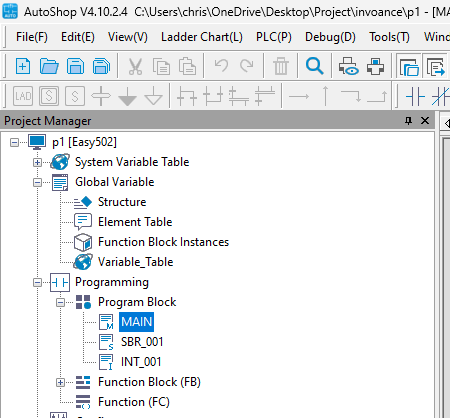Screen dimensions: 450x418
Task: Open the Tools(T) menu
Action: point(389,37)
